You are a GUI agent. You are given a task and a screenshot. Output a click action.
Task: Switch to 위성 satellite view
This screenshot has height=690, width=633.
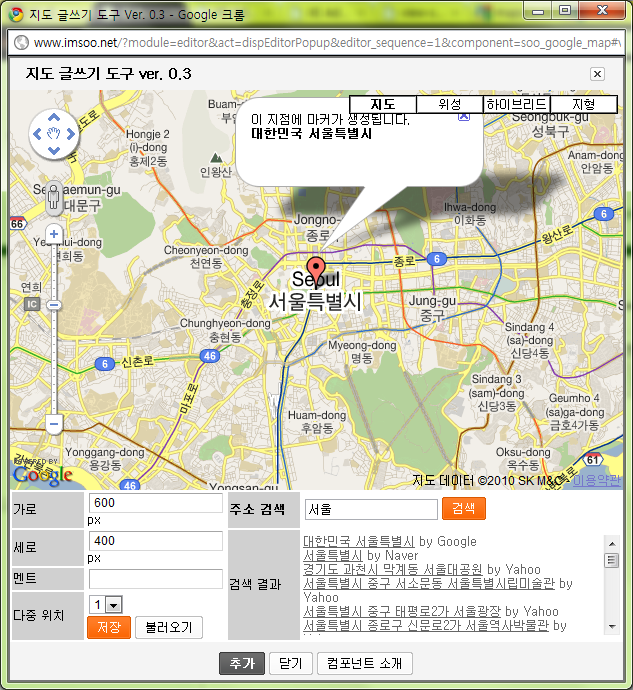(449, 104)
